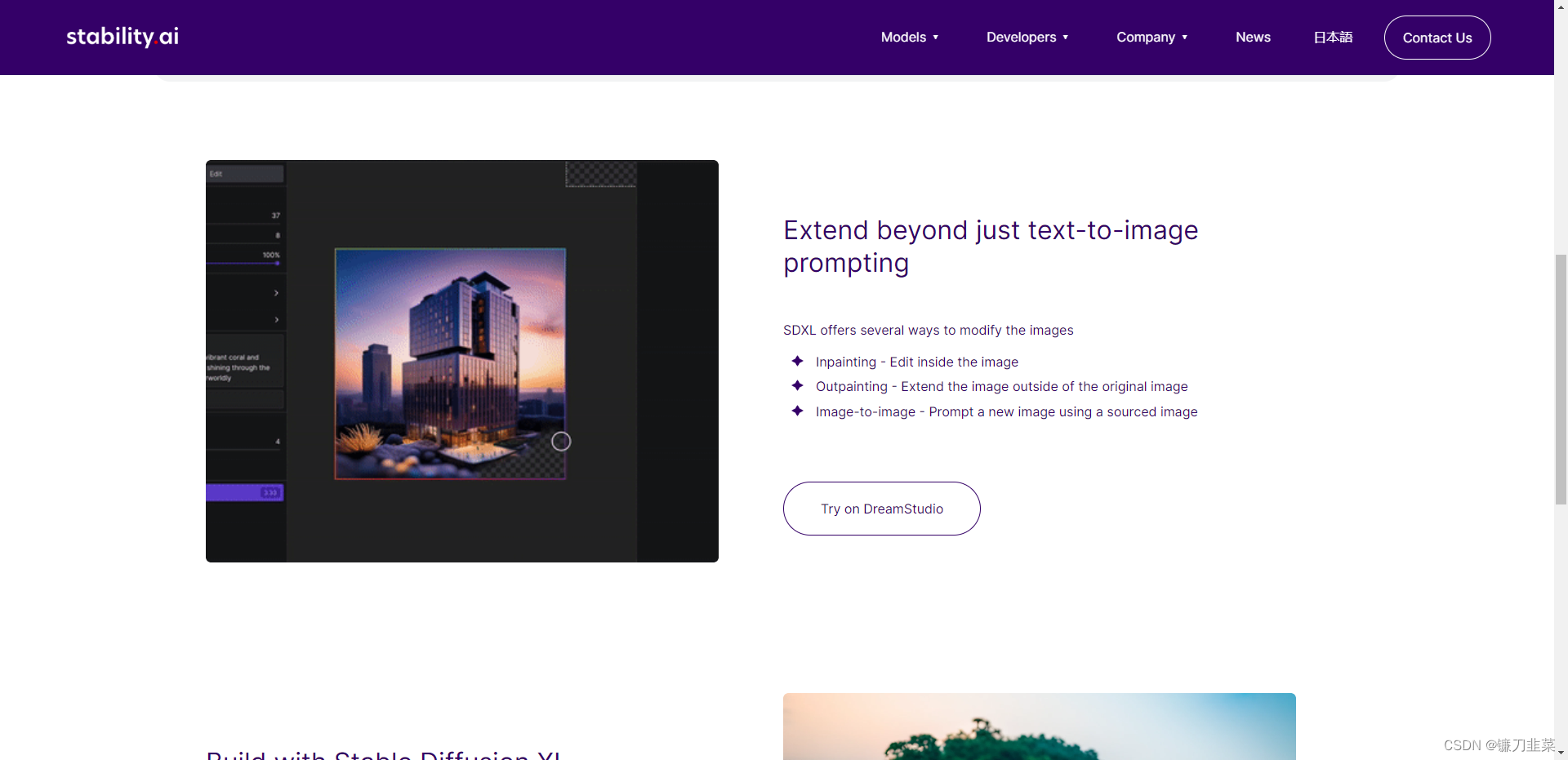Click the prompt text box in preview sidebar
This screenshot has width=1568, height=760.
(x=245, y=359)
